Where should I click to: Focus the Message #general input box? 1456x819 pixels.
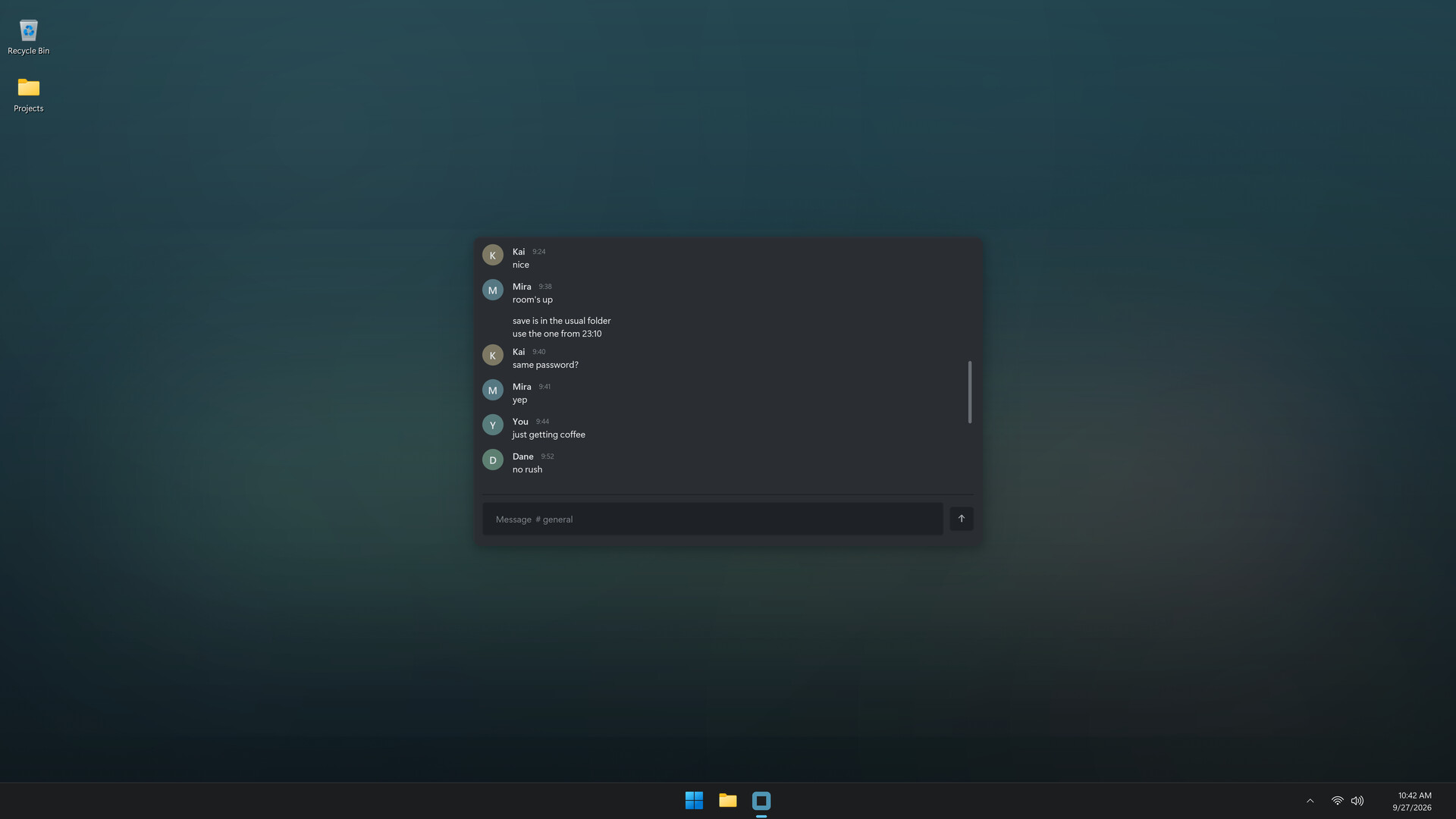tap(712, 519)
